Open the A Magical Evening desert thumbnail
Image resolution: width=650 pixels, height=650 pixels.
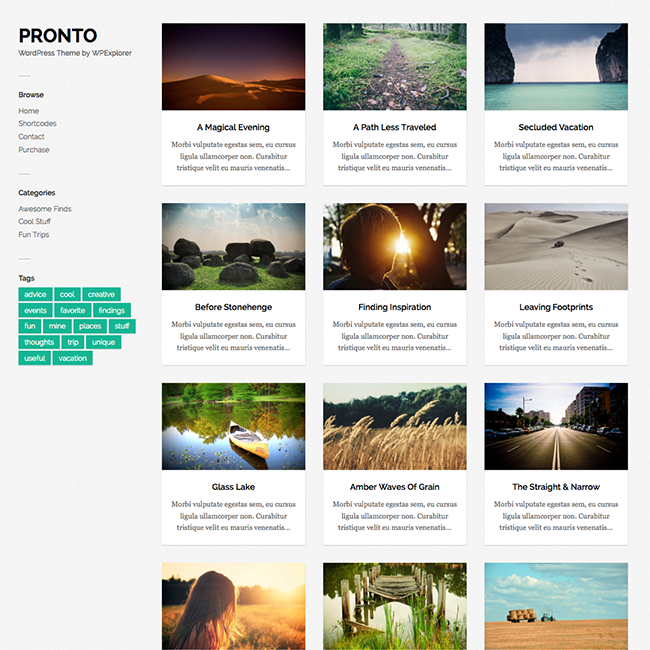click(233, 67)
